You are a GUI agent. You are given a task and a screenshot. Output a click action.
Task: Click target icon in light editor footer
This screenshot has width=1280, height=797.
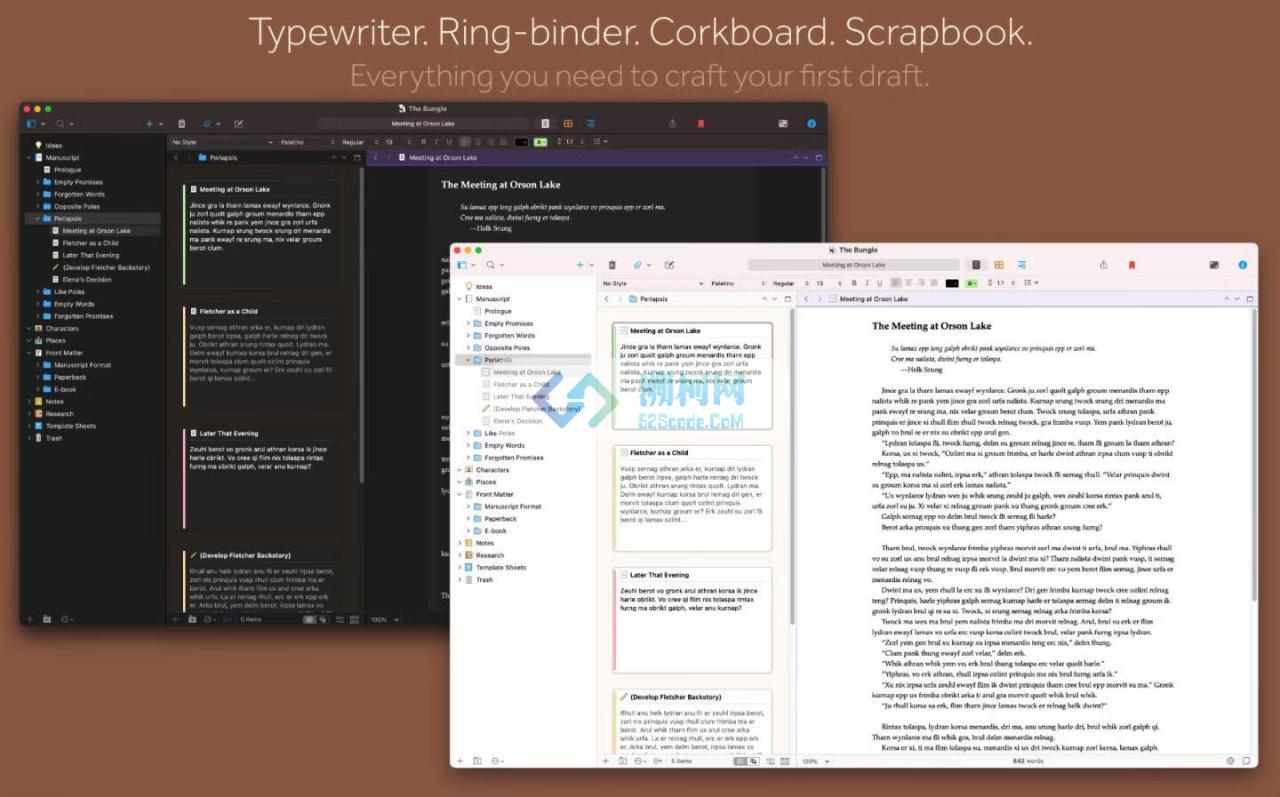1230,761
